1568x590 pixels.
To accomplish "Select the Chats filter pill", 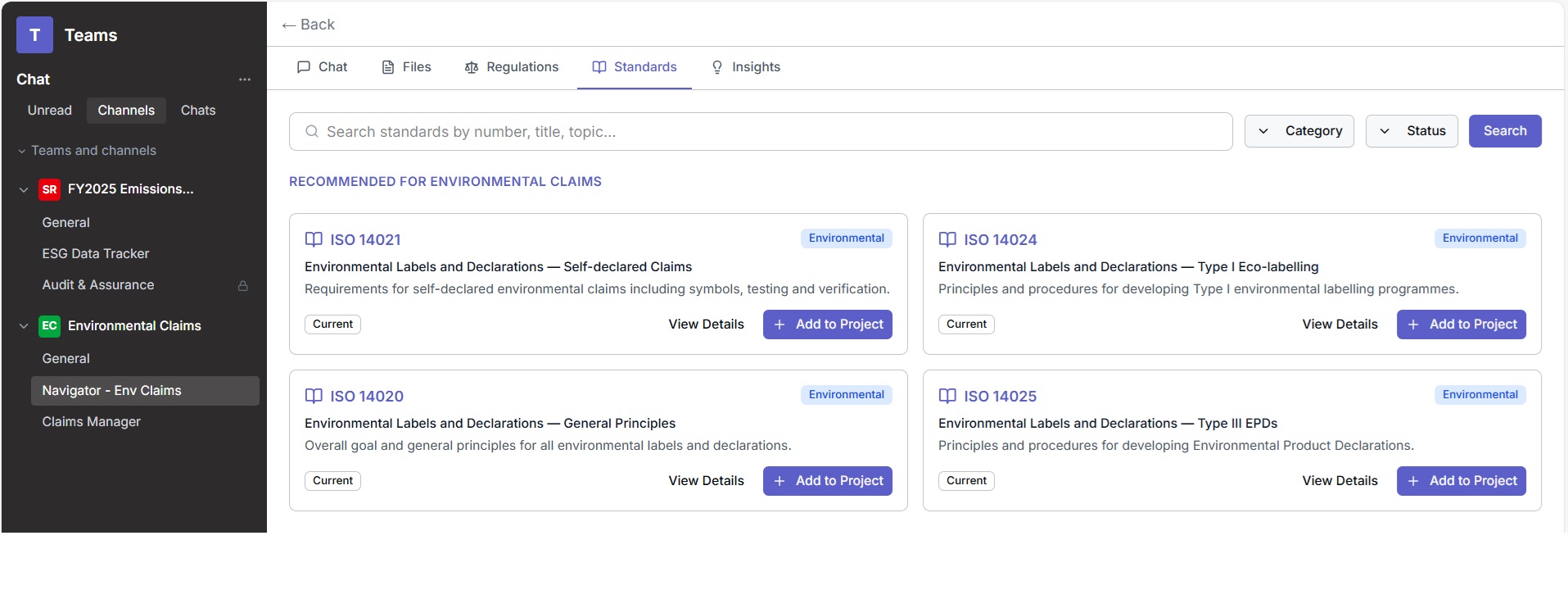I will pos(198,111).
